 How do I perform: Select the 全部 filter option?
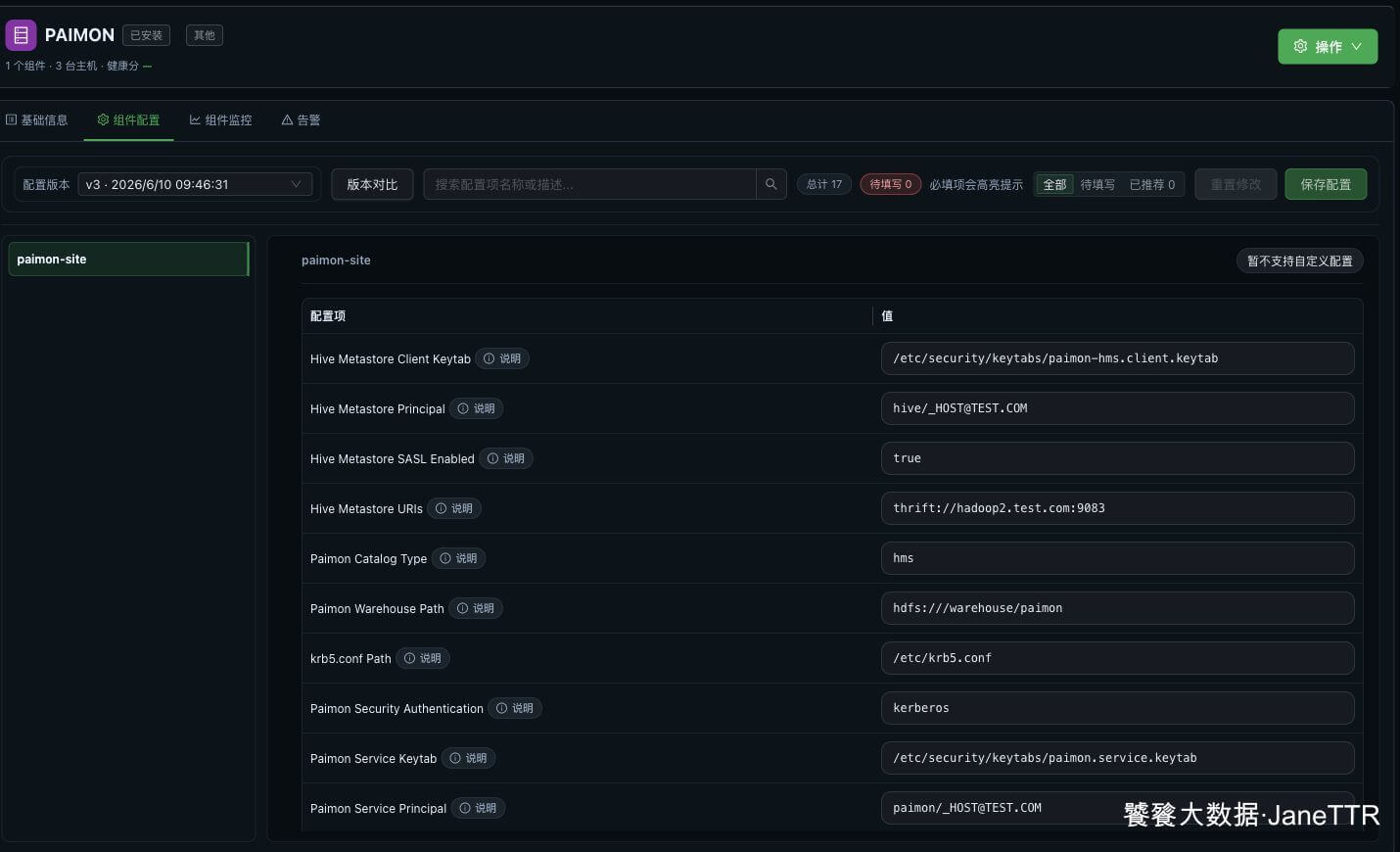point(1054,184)
